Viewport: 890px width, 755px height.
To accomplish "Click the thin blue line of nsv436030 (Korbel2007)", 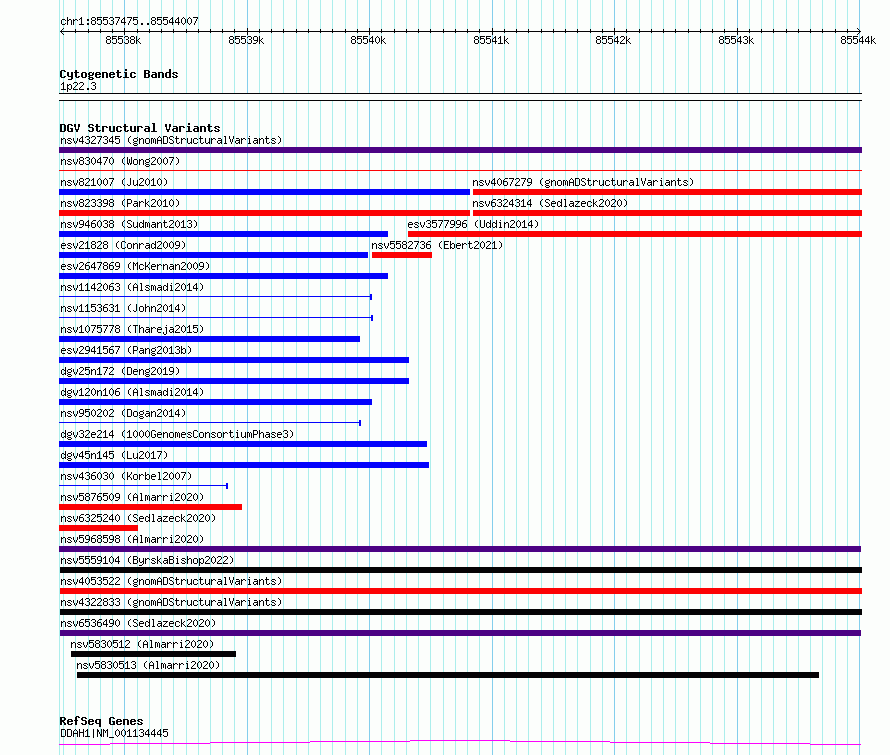I will 144,486.
